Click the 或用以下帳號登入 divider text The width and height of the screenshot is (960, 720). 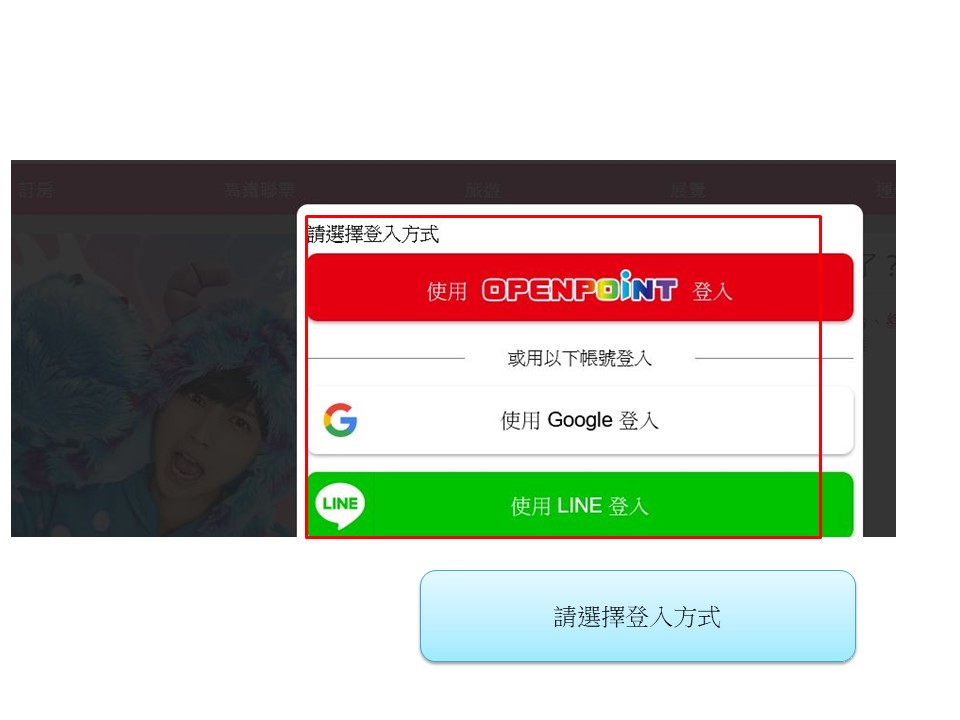point(579,358)
